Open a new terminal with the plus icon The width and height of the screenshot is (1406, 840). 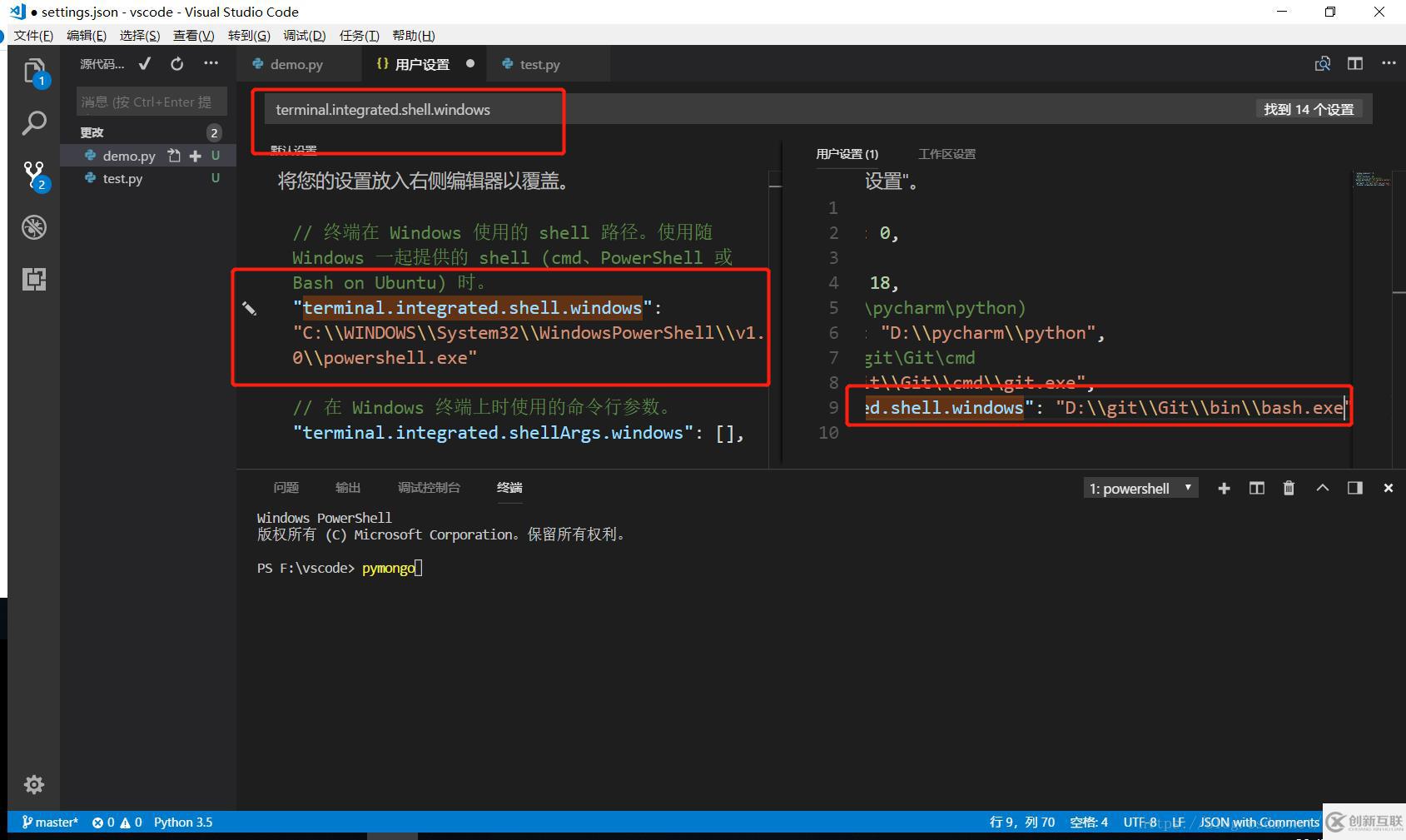pyautogui.click(x=1223, y=488)
